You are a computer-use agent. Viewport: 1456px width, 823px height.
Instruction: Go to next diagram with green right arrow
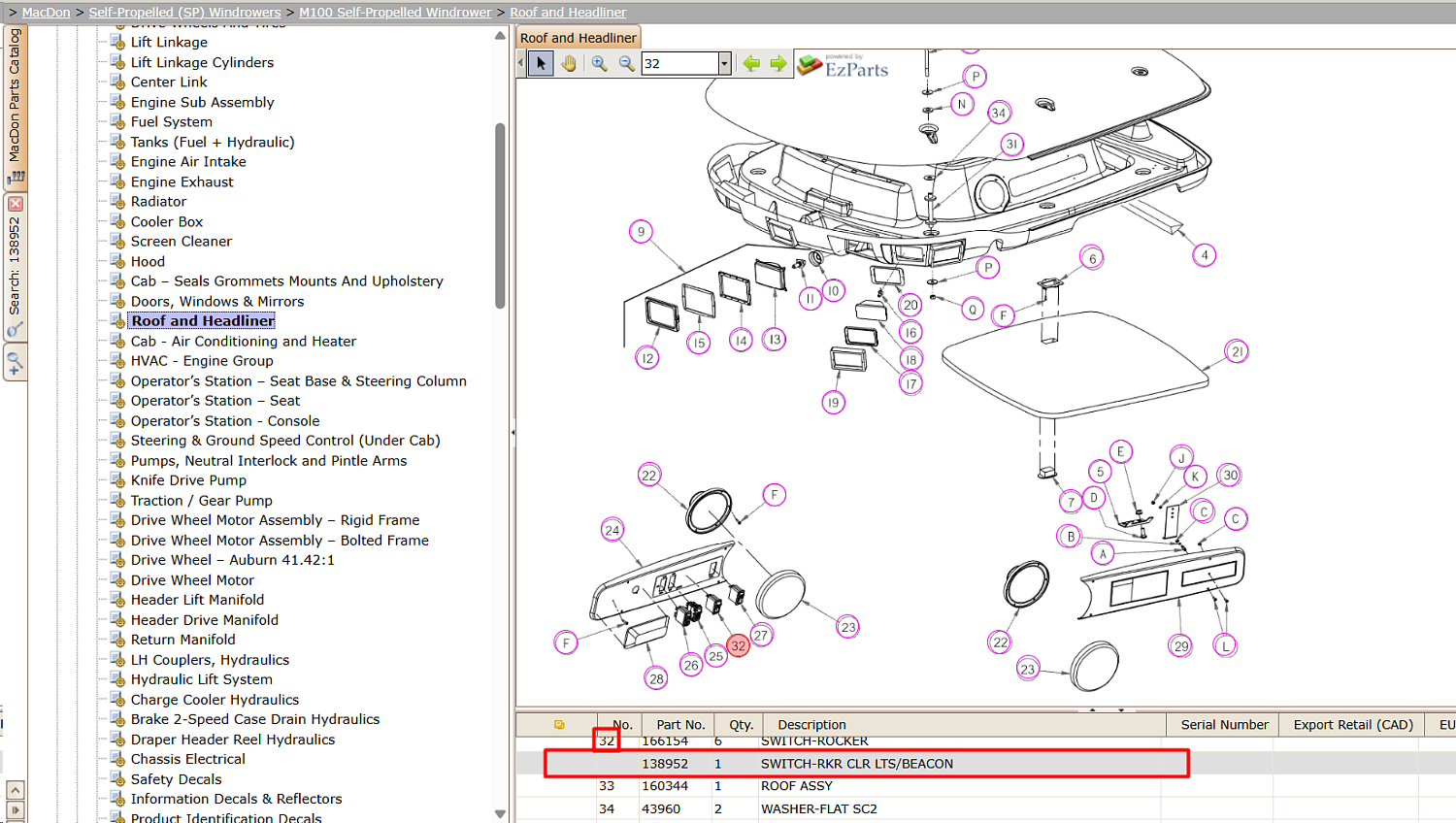[x=778, y=63]
